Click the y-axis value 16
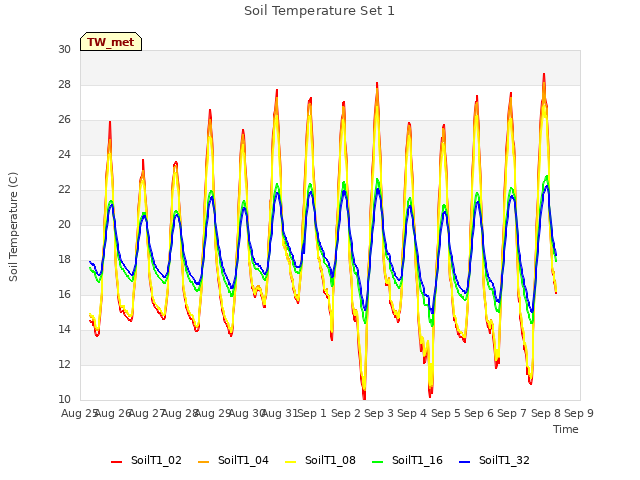The height and width of the screenshot is (480, 640). tap(64, 294)
